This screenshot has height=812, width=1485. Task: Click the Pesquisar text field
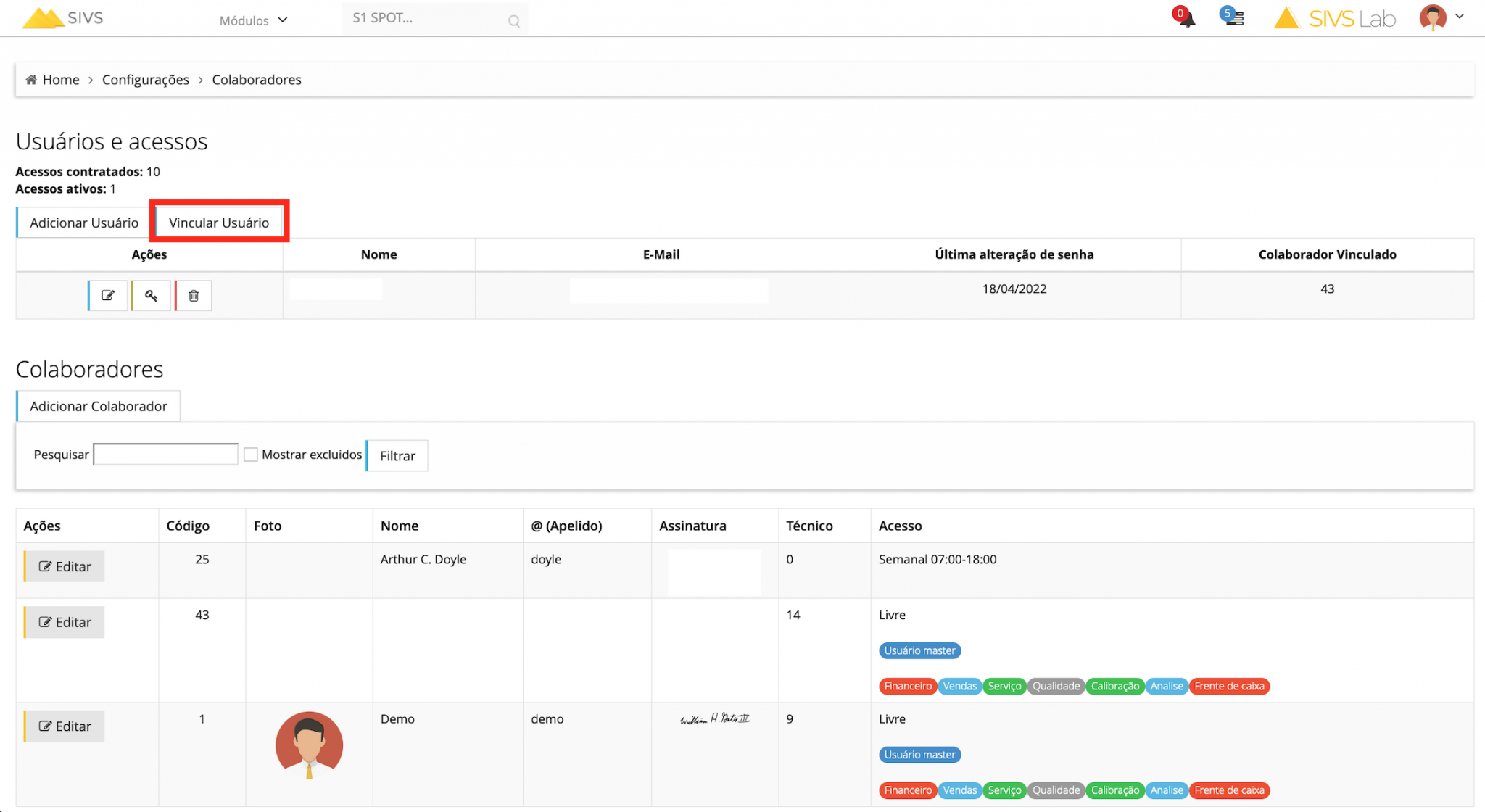[166, 455]
